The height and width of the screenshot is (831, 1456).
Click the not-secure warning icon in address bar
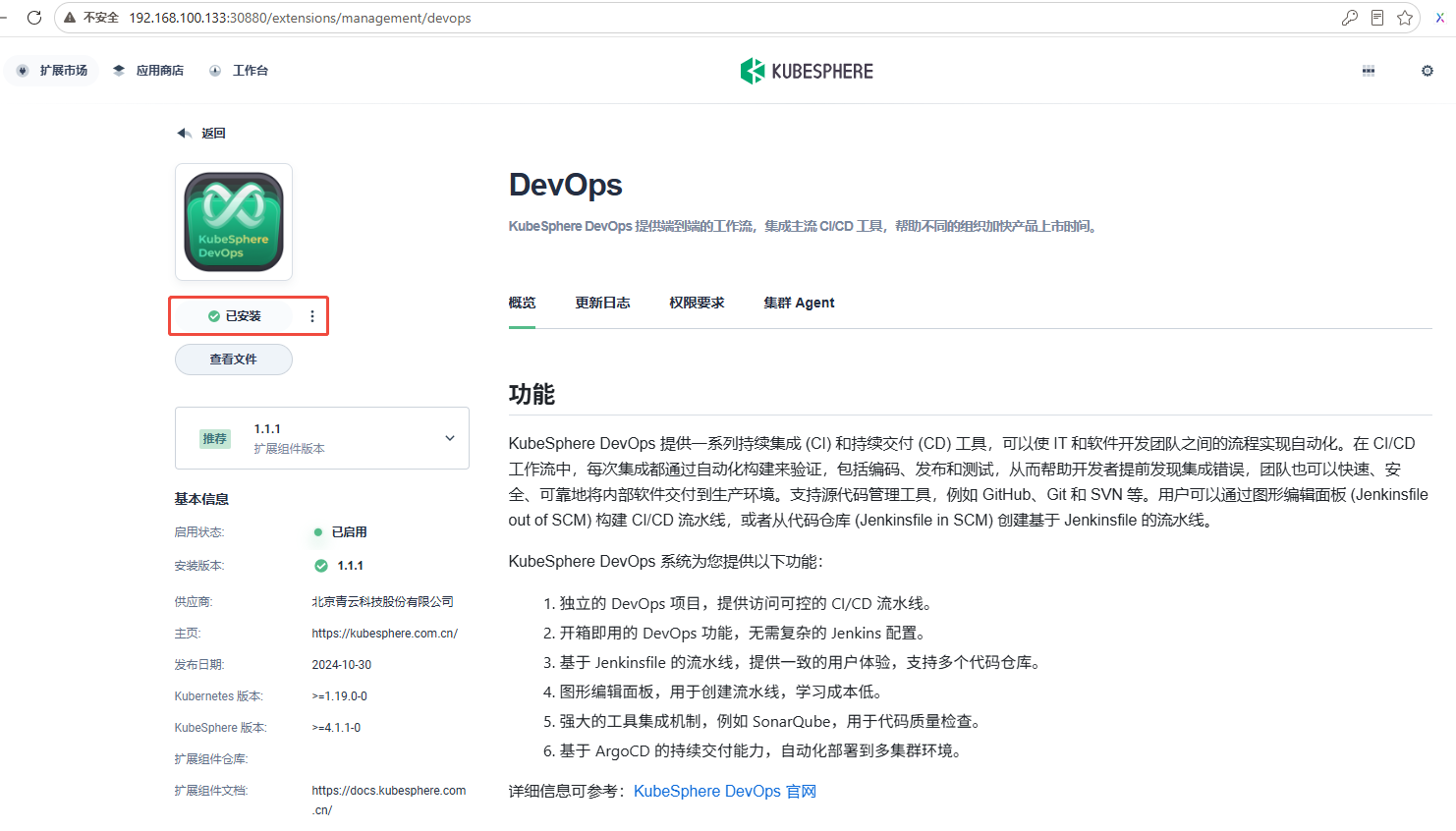[x=70, y=18]
